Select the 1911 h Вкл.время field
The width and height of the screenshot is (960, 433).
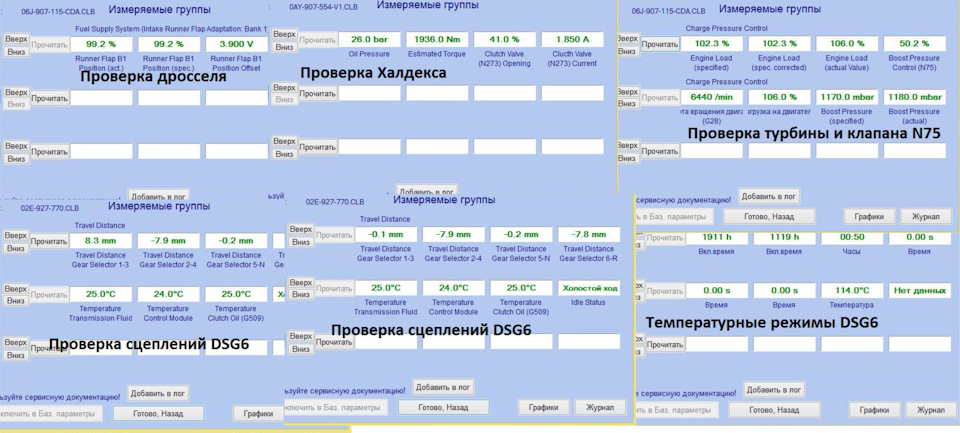click(717, 238)
